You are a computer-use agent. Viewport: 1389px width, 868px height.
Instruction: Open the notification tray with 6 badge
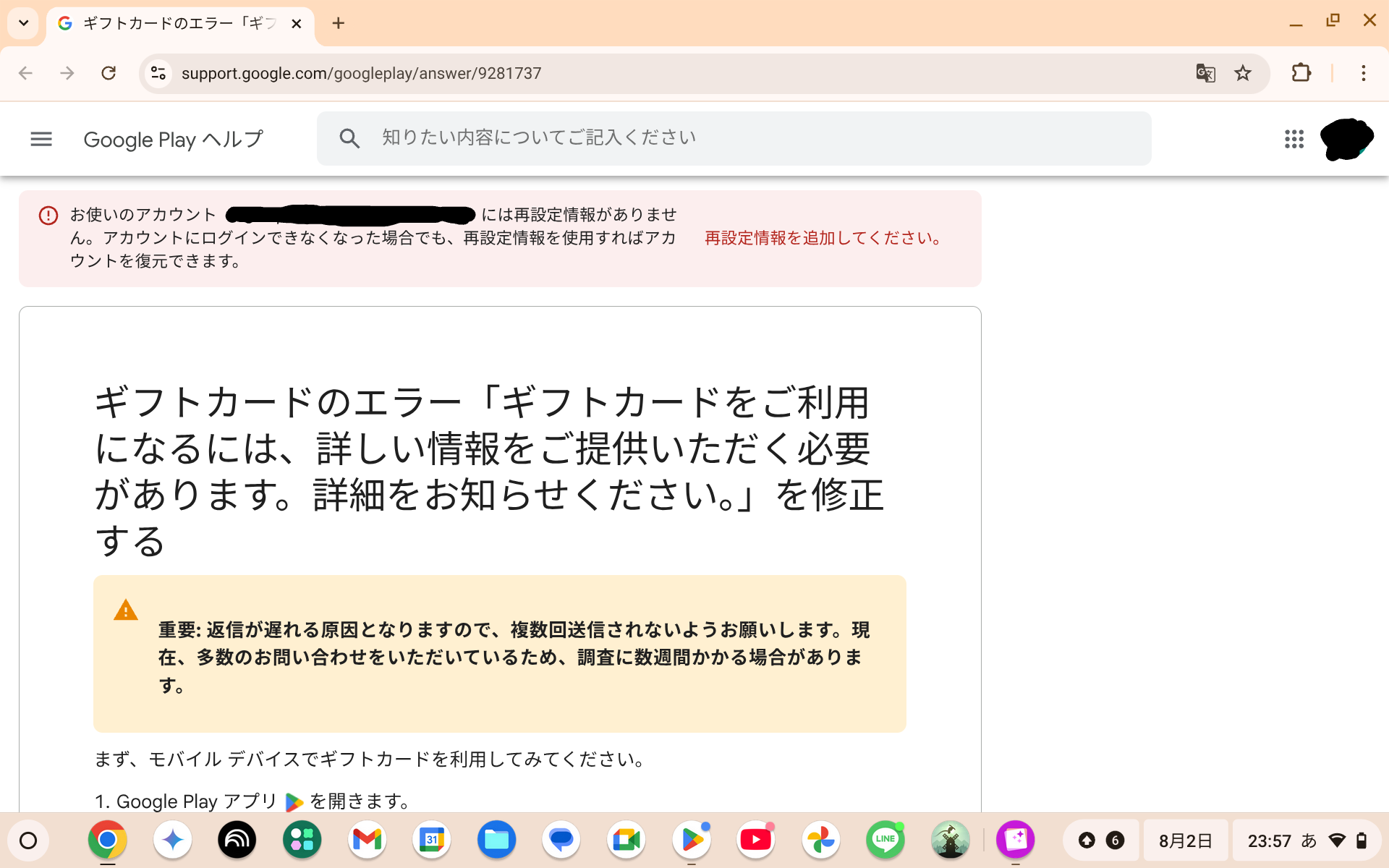pos(1101,841)
